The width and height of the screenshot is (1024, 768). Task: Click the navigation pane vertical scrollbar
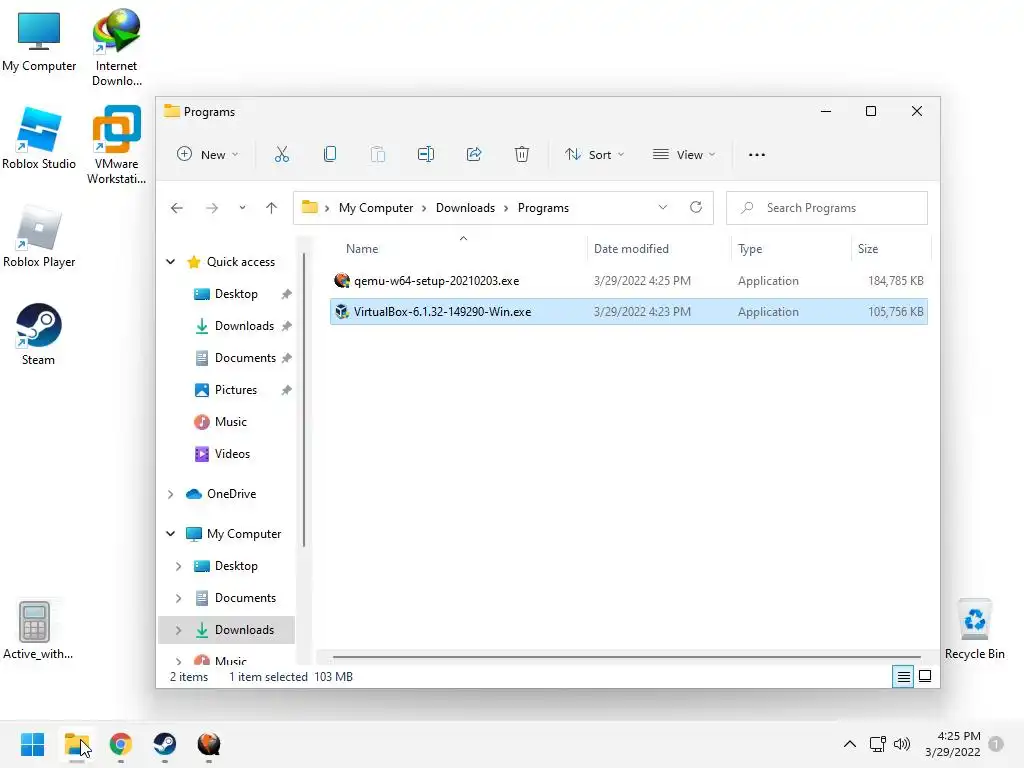(x=304, y=400)
